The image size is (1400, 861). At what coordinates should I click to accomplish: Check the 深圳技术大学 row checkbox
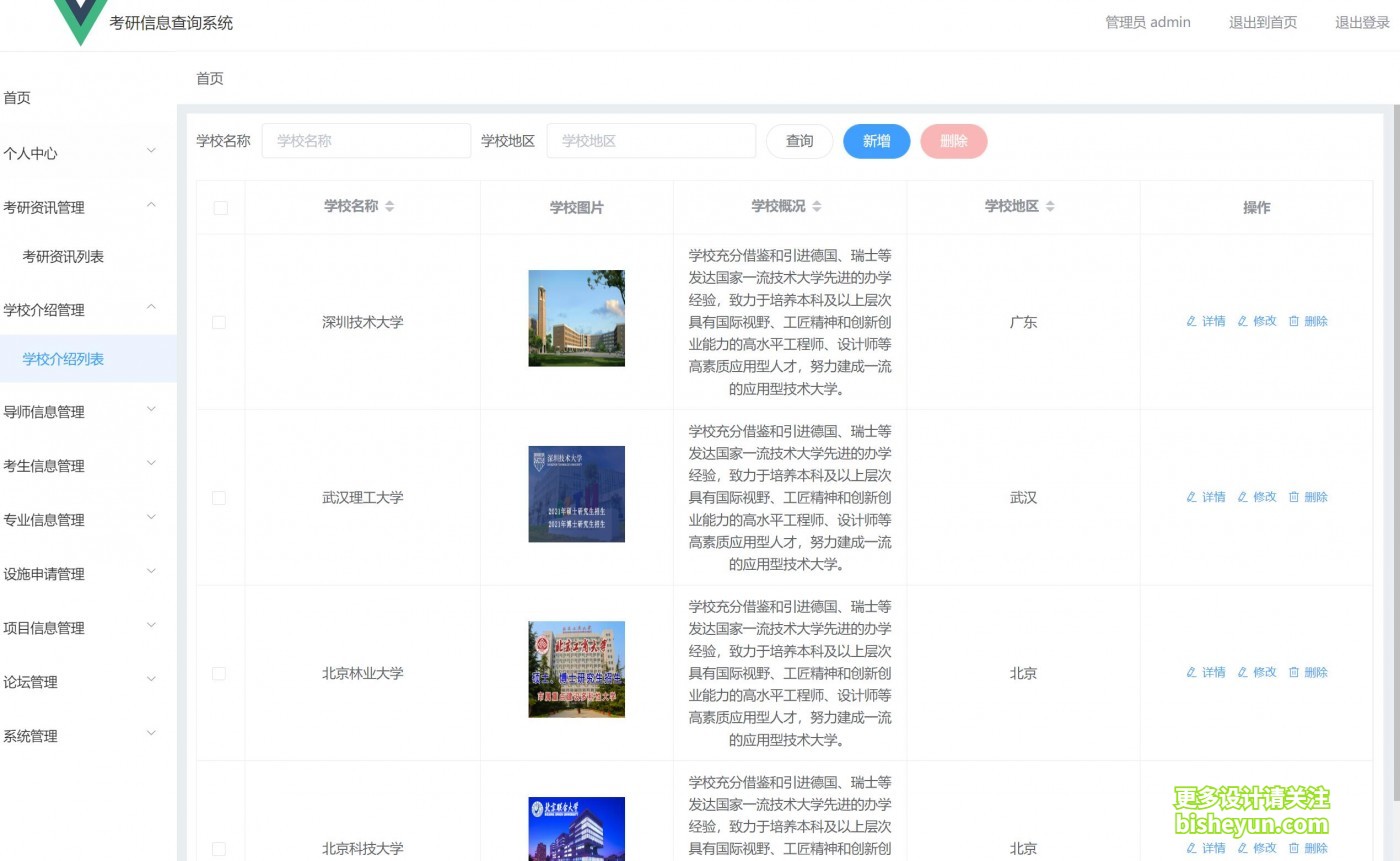219,322
